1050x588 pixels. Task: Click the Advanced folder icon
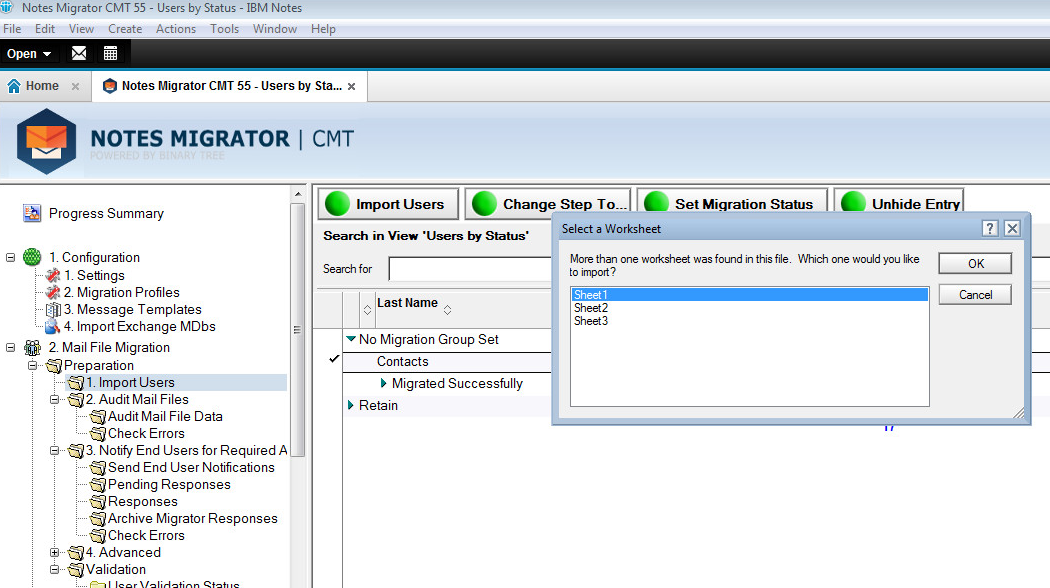coord(76,553)
